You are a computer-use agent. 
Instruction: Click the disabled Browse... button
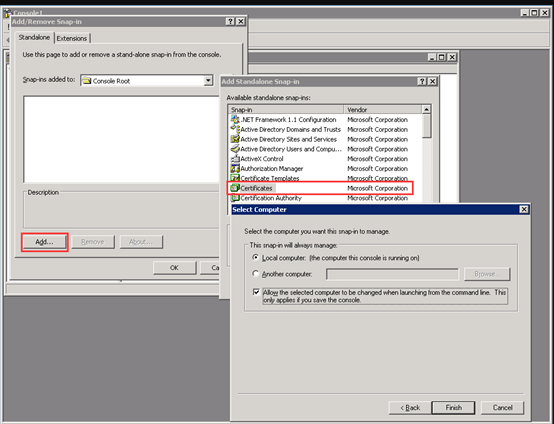click(487, 274)
